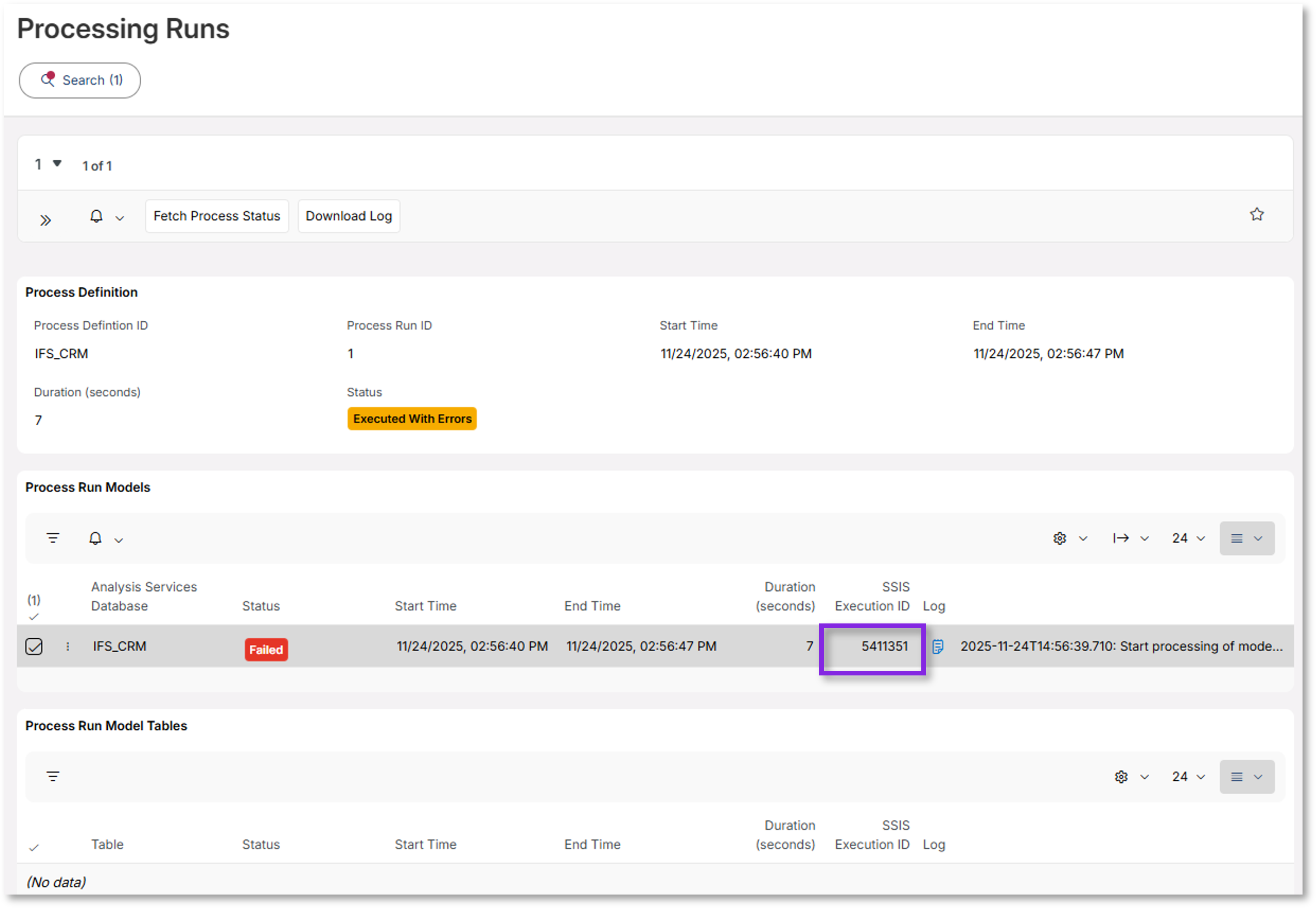
Task: Click SSIS Execution ID value 5411351
Action: [x=884, y=647]
